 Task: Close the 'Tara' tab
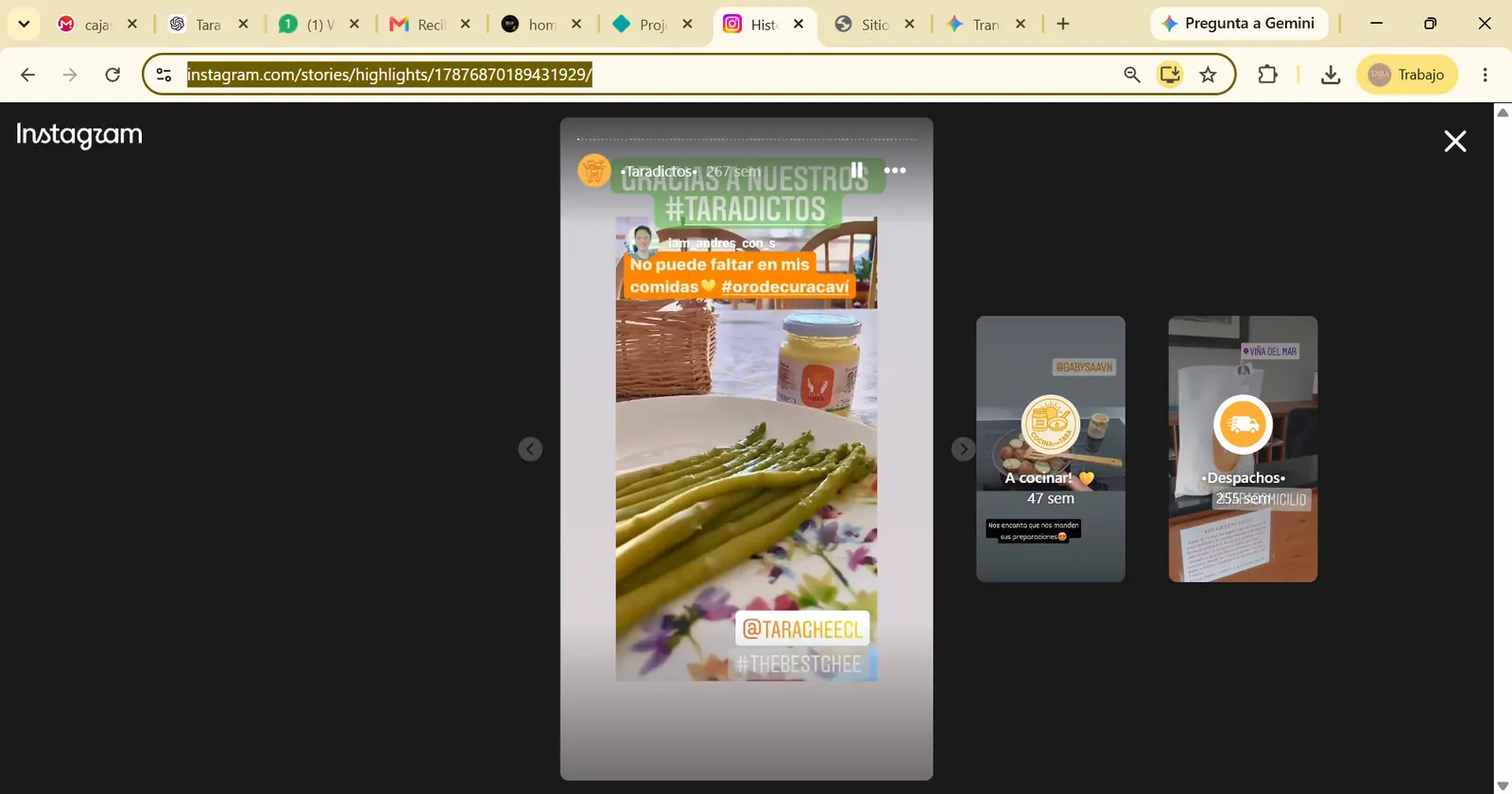click(x=244, y=25)
